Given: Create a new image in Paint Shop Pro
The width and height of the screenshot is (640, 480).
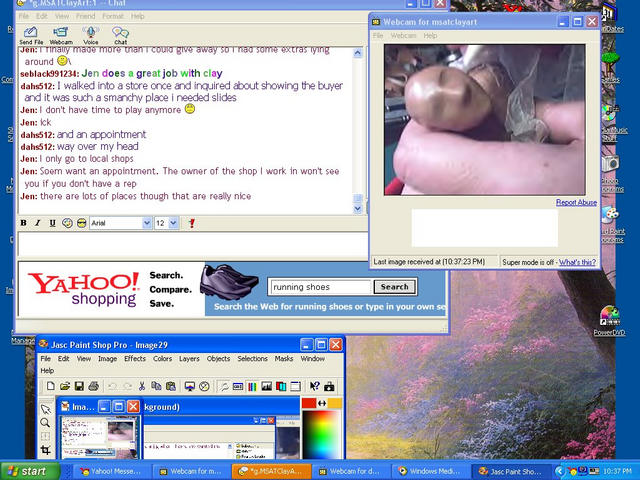Looking at the screenshot, I should pos(51,386).
